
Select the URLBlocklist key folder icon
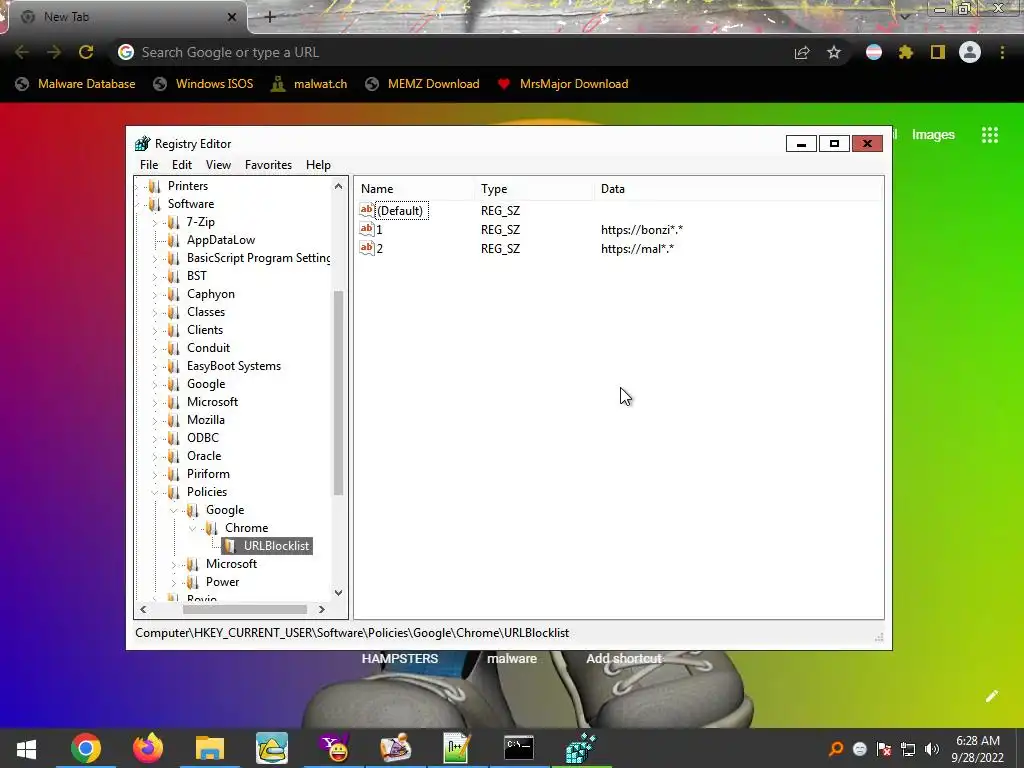230,546
